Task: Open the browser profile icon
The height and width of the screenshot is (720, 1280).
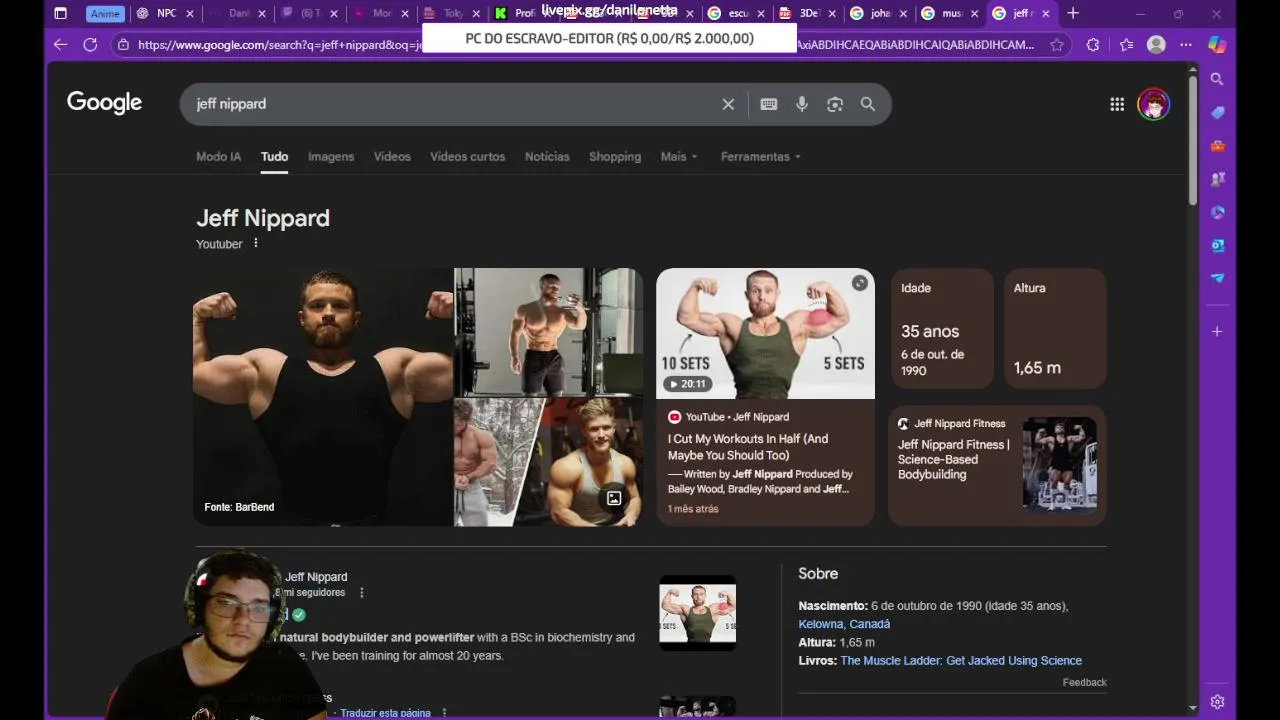Action: point(1156,45)
